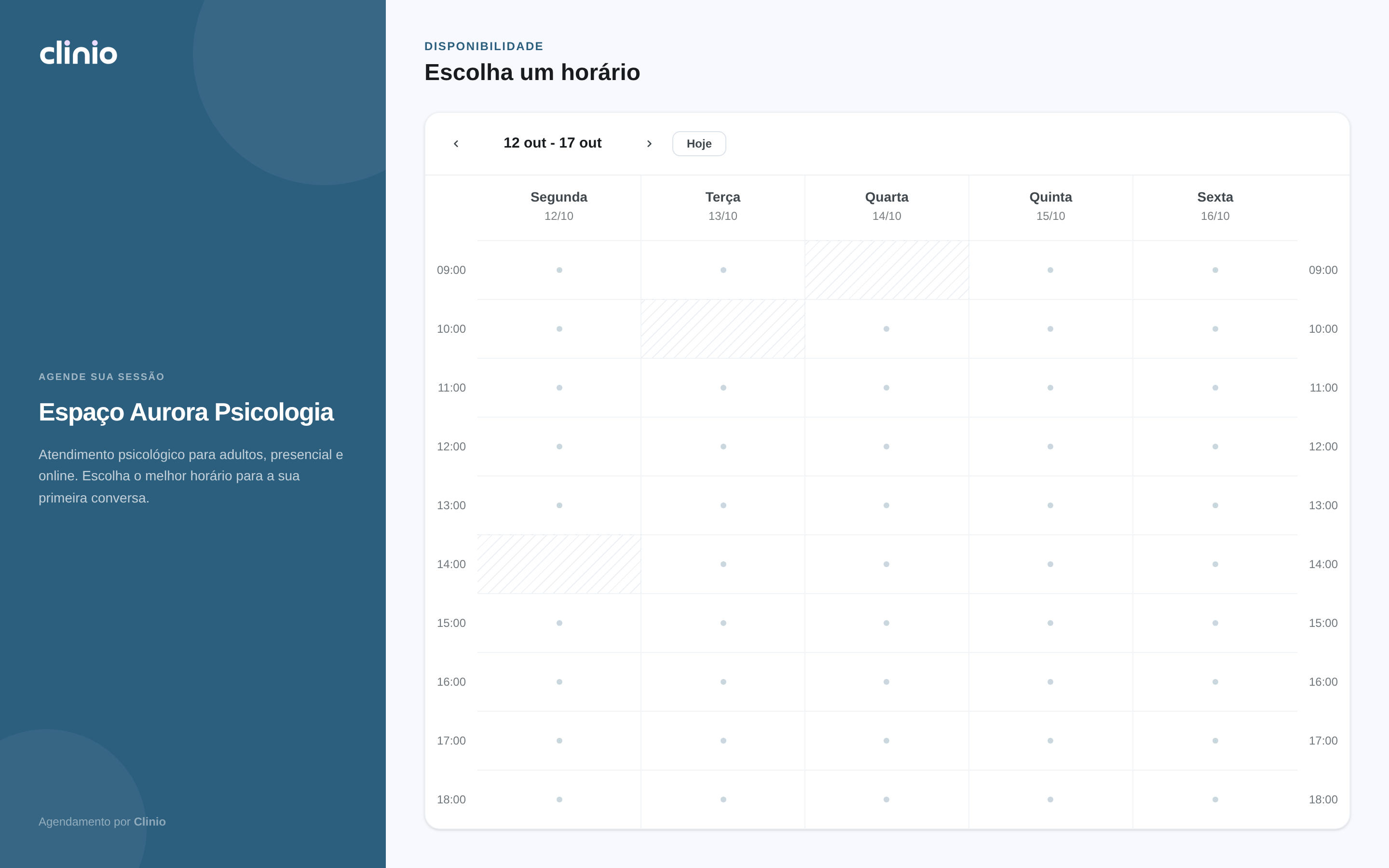This screenshot has height=868, width=1389.
Task: Click the blocked Quarta 09:00 slot
Action: [x=887, y=270]
